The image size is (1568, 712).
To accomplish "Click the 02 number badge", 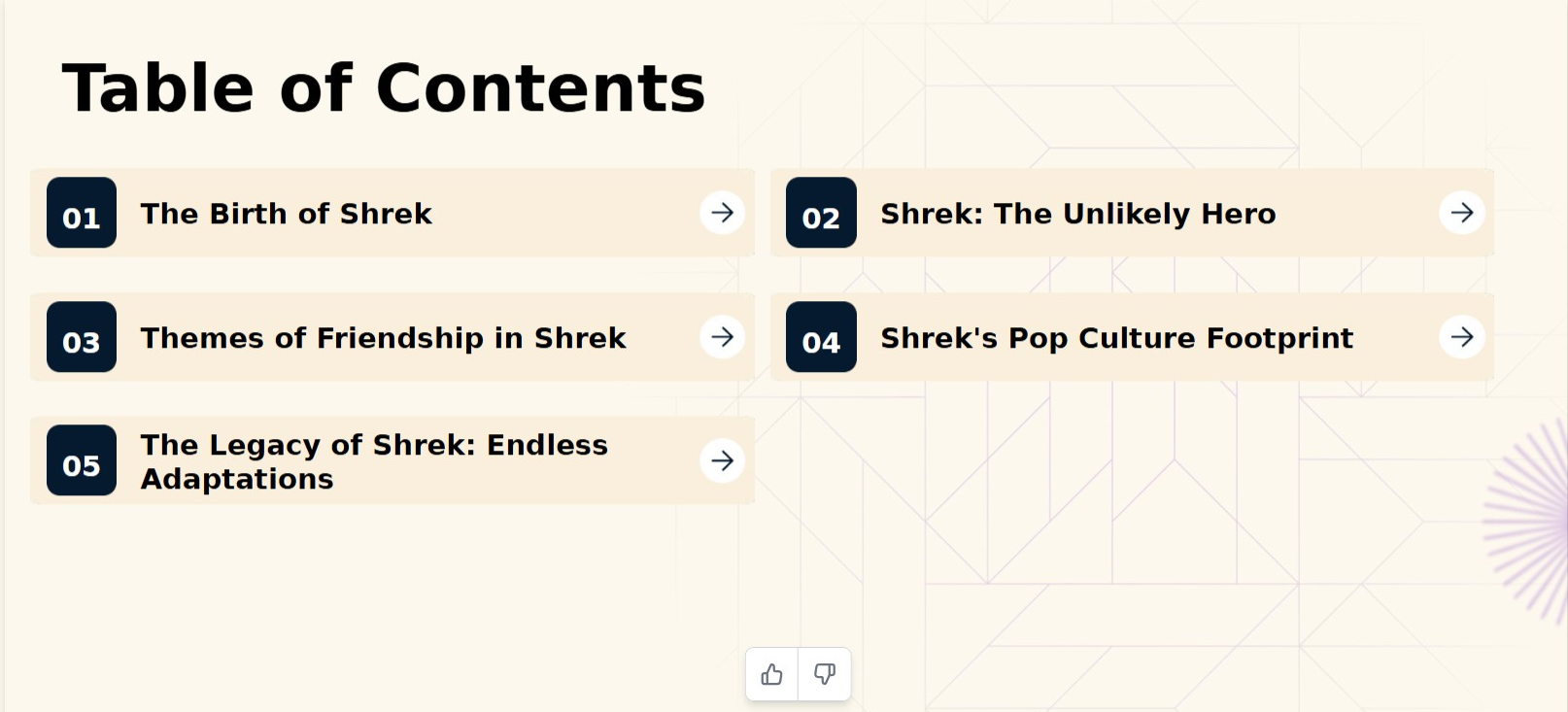I will pyautogui.click(x=821, y=213).
